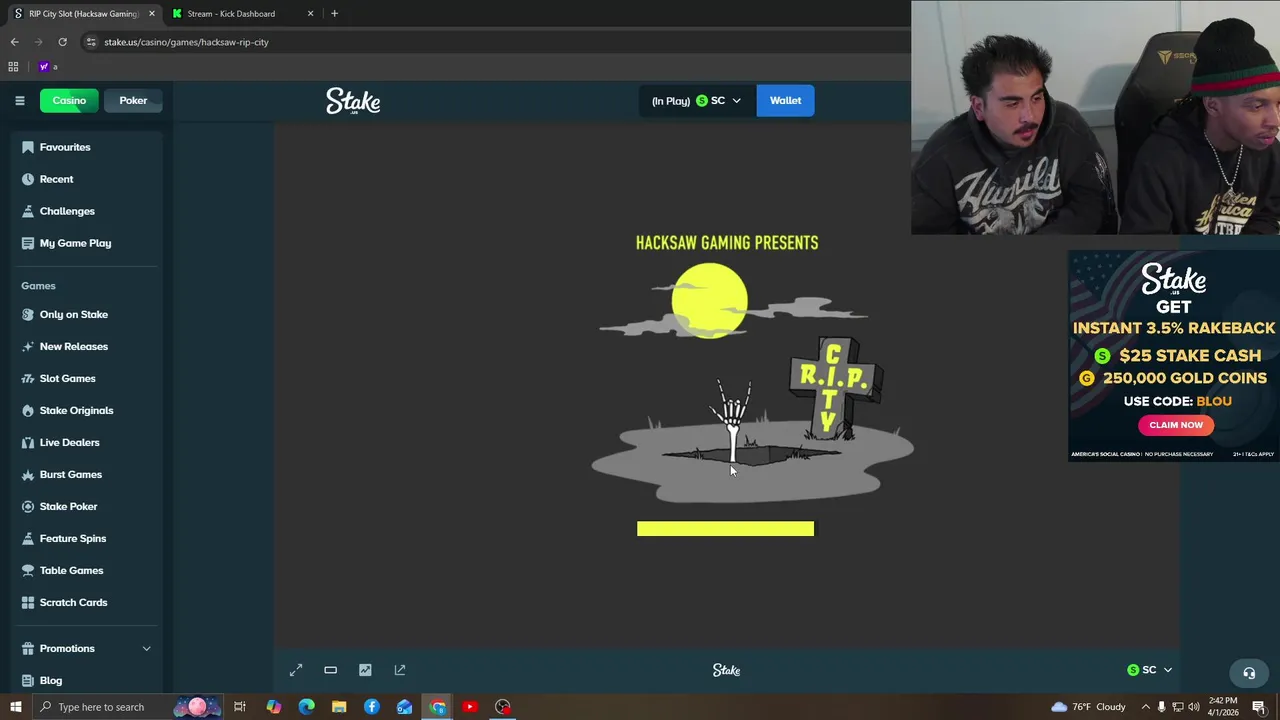1280x720 pixels.
Task: Open the notification center icon
Action: (x=1259, y=707)
